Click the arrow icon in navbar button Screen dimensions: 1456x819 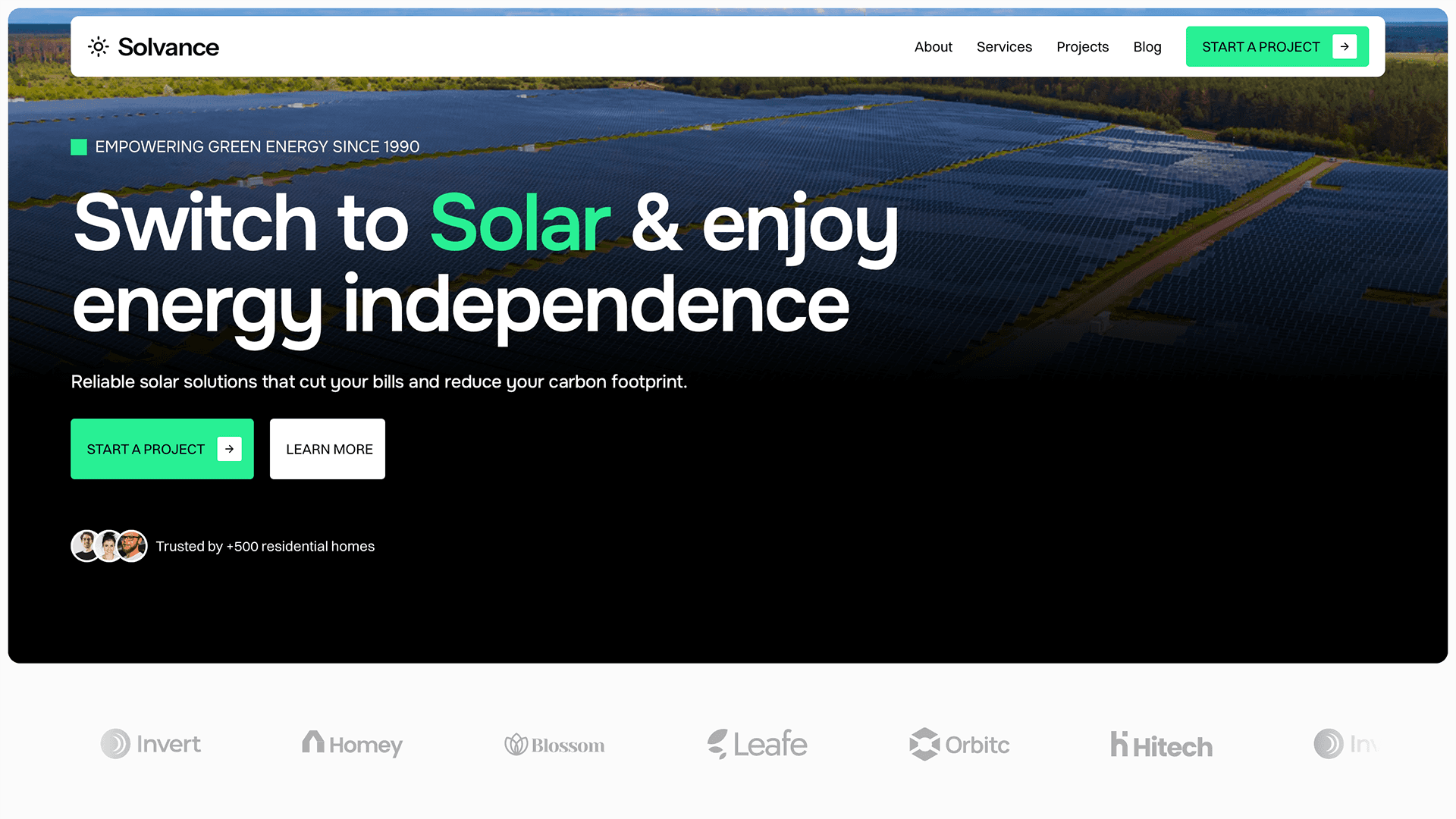pos(1345,46)
